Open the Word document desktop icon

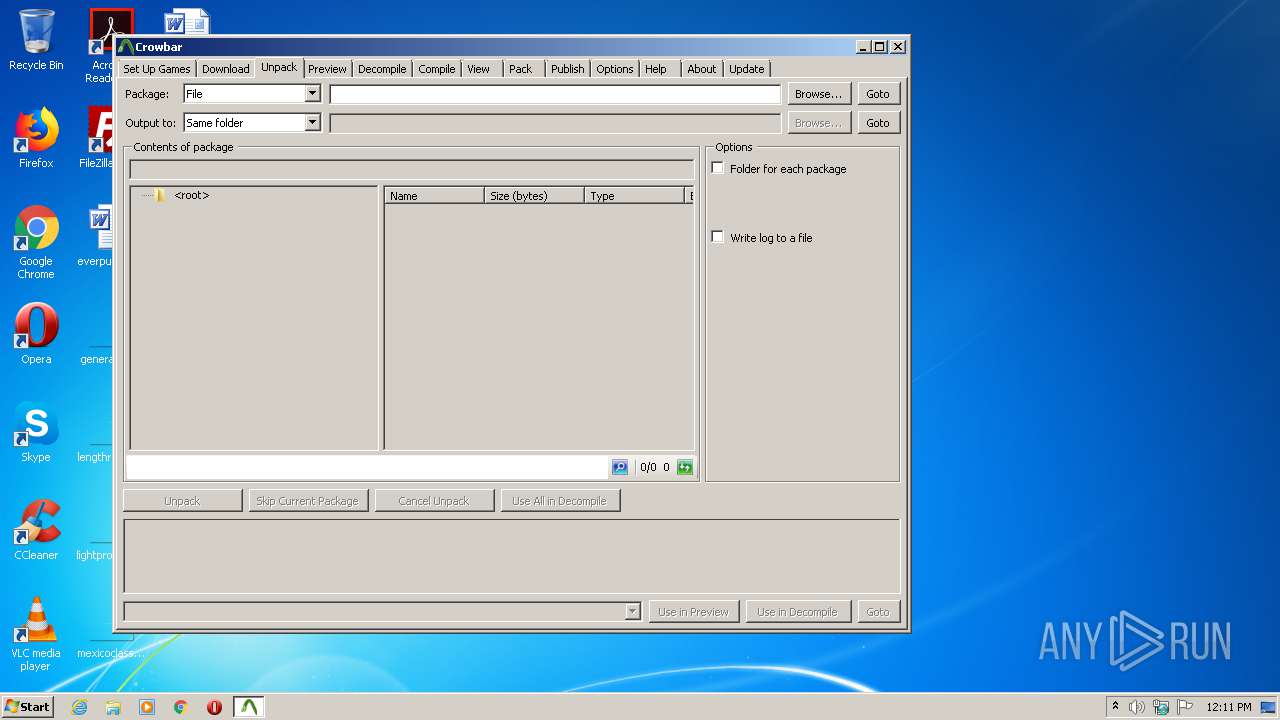(186, 22)
